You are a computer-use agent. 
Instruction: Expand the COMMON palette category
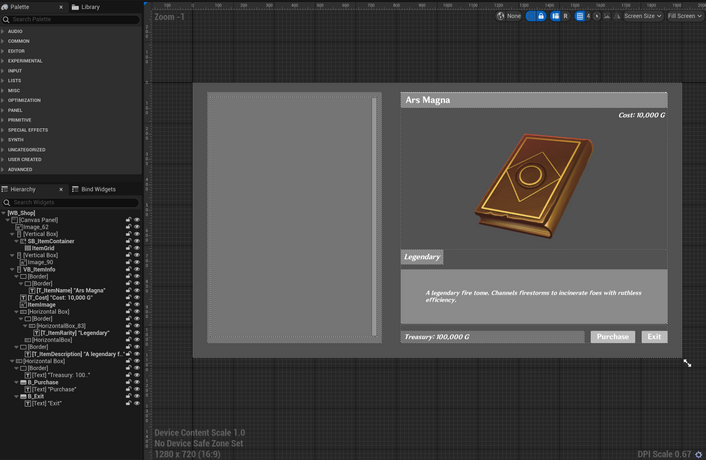coord(18,41)
